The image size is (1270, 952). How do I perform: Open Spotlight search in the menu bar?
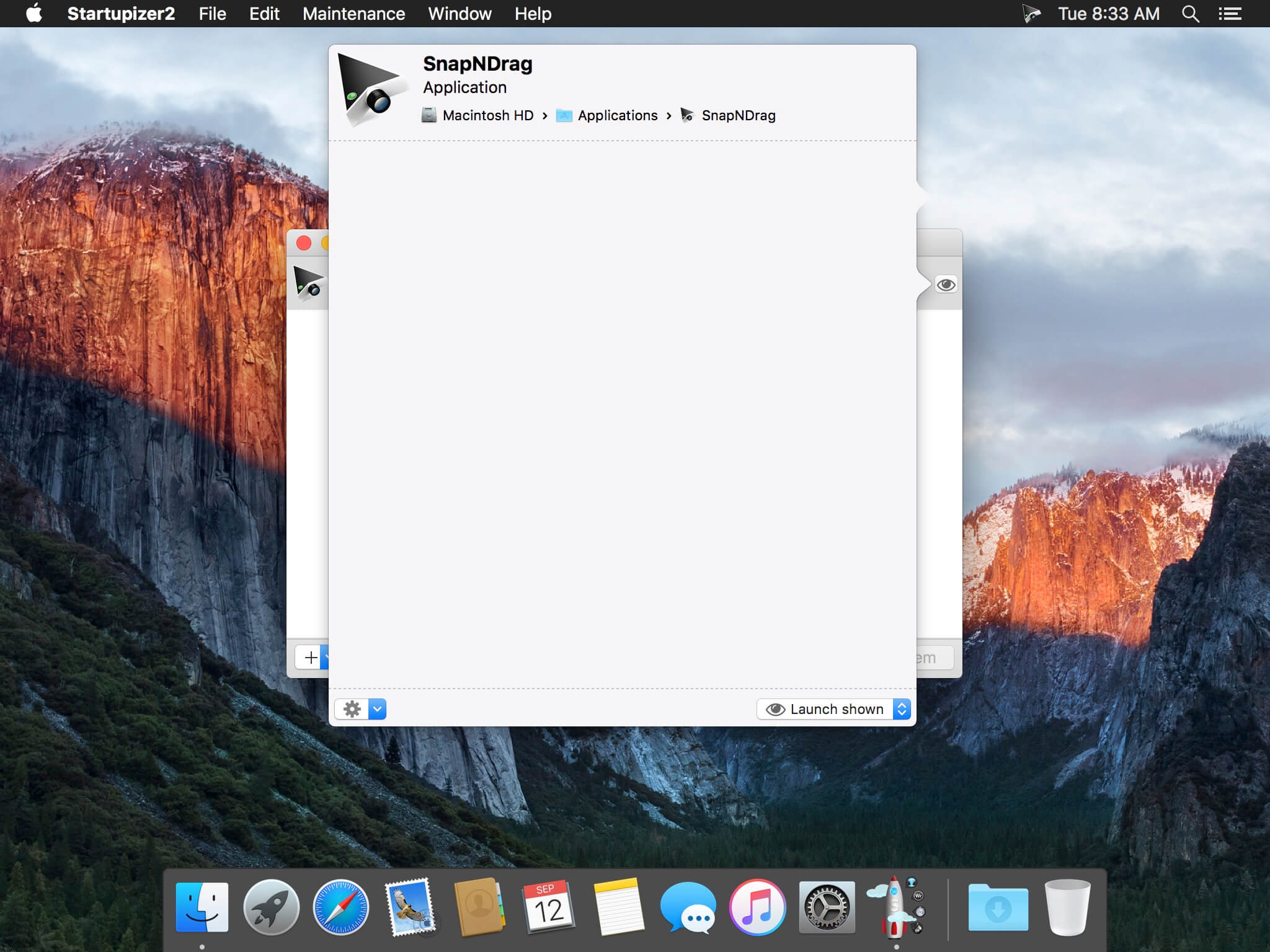tap(1190, 14)
